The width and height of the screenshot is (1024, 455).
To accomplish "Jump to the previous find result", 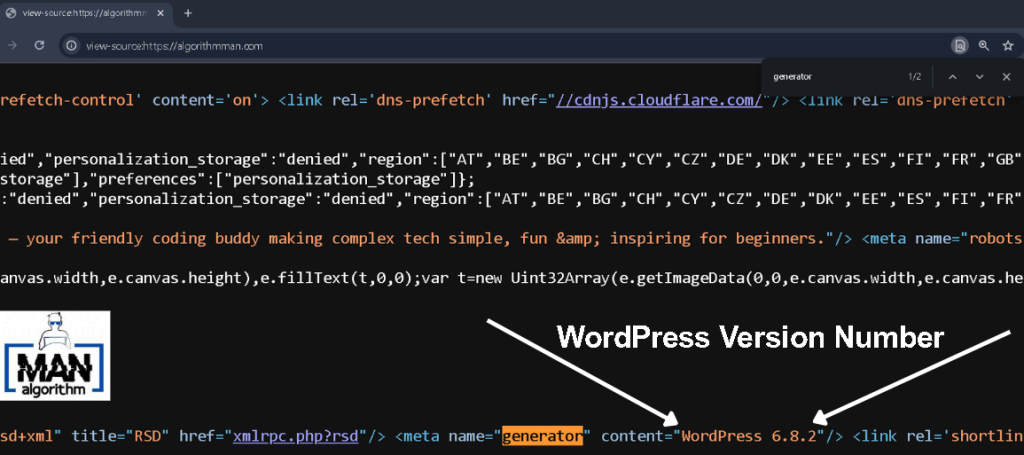I will (x=952, y=77).
